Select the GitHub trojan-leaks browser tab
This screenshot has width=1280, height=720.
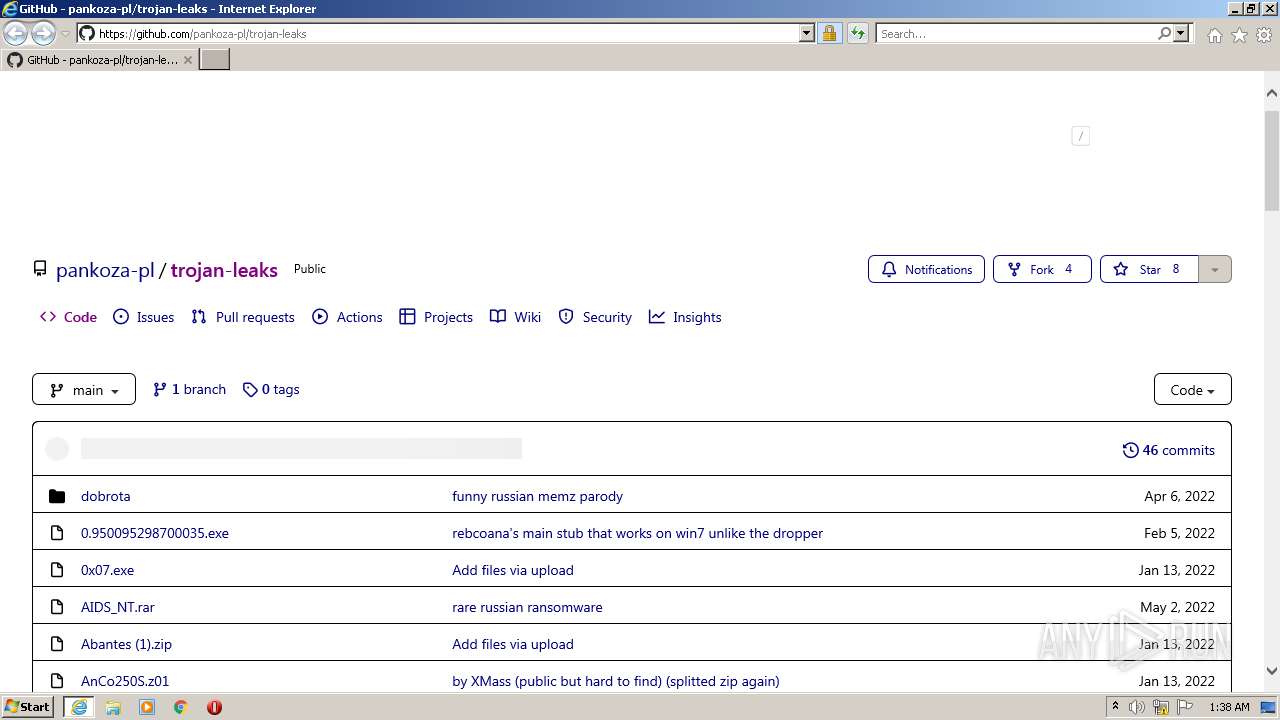click(x=100, y=60)
